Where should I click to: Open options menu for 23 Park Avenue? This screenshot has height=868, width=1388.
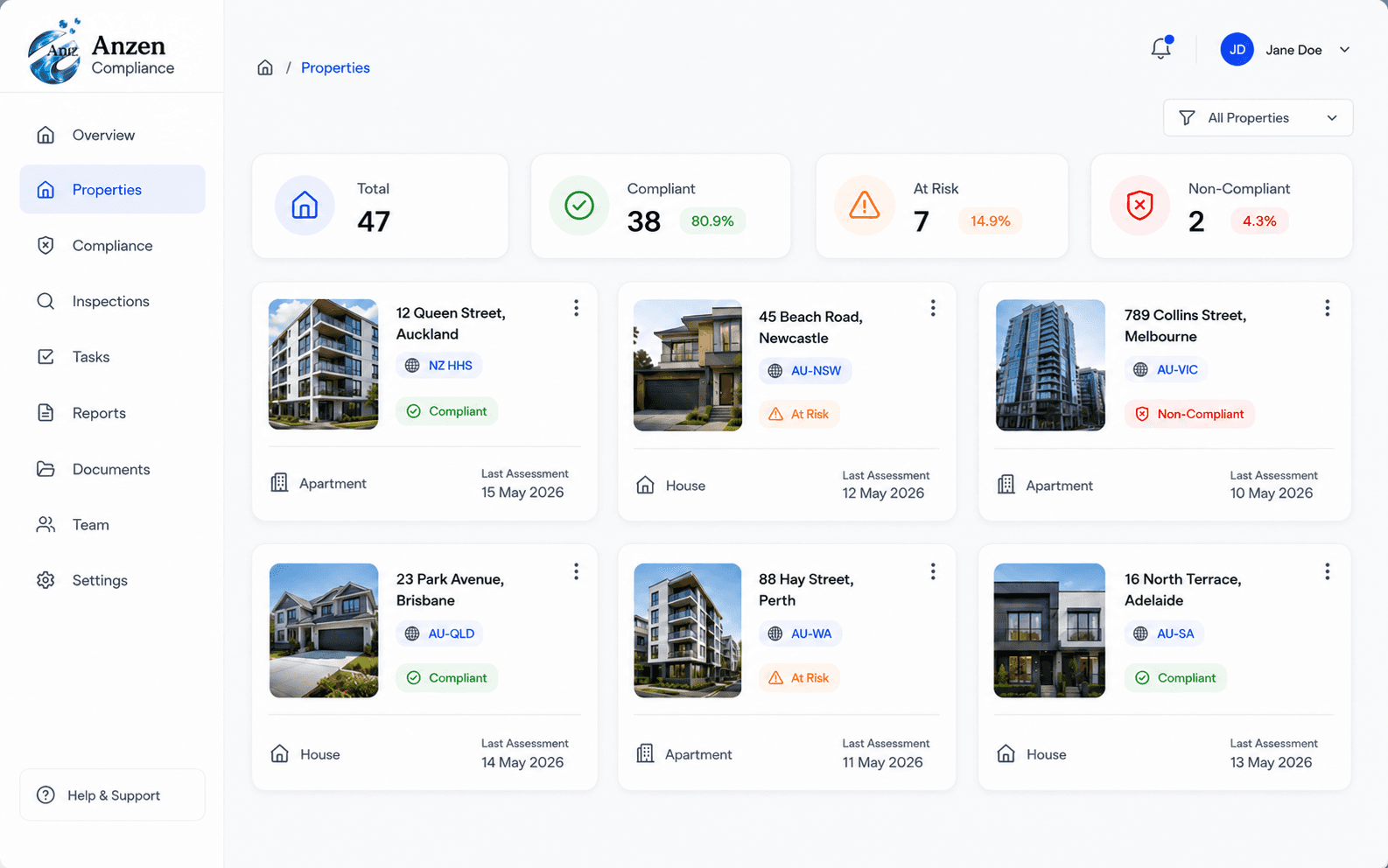576,571
